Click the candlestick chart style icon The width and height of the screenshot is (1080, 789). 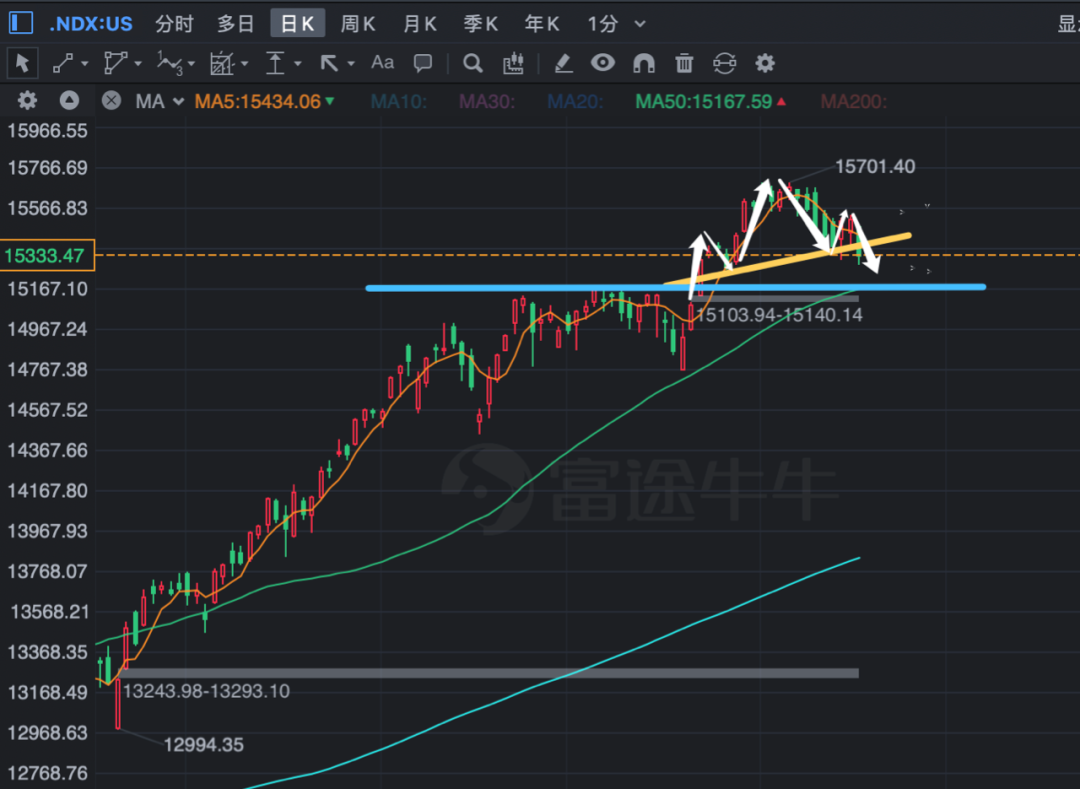[x=513, y=63]
